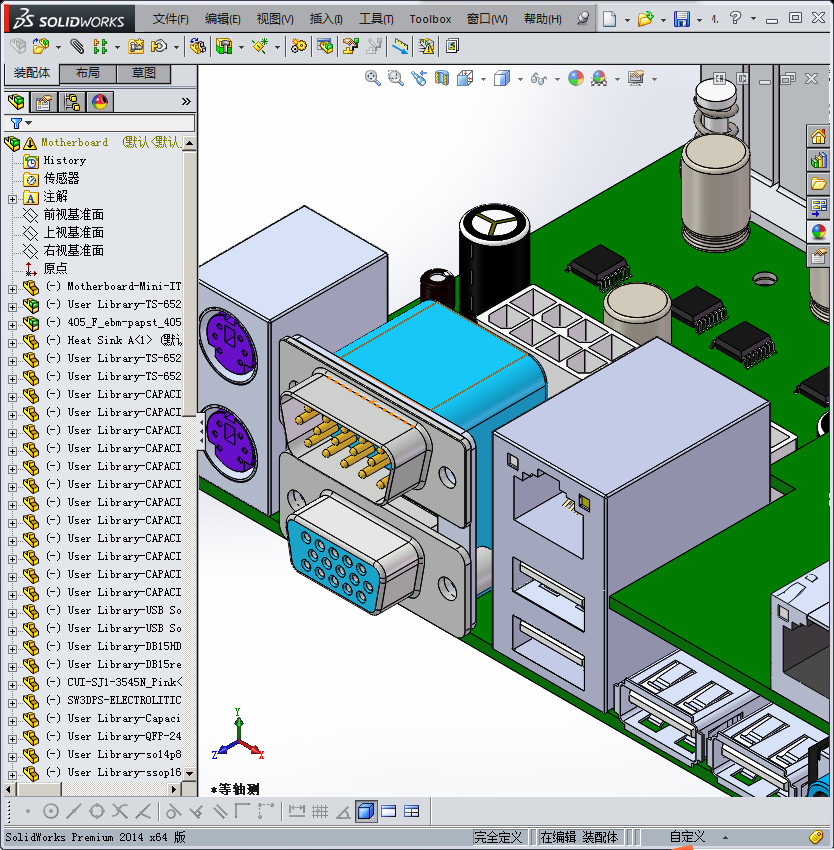Open the View Orientation dropdown arrow
This screenshot has width=834, height=850.
click(x=483, y=80)
